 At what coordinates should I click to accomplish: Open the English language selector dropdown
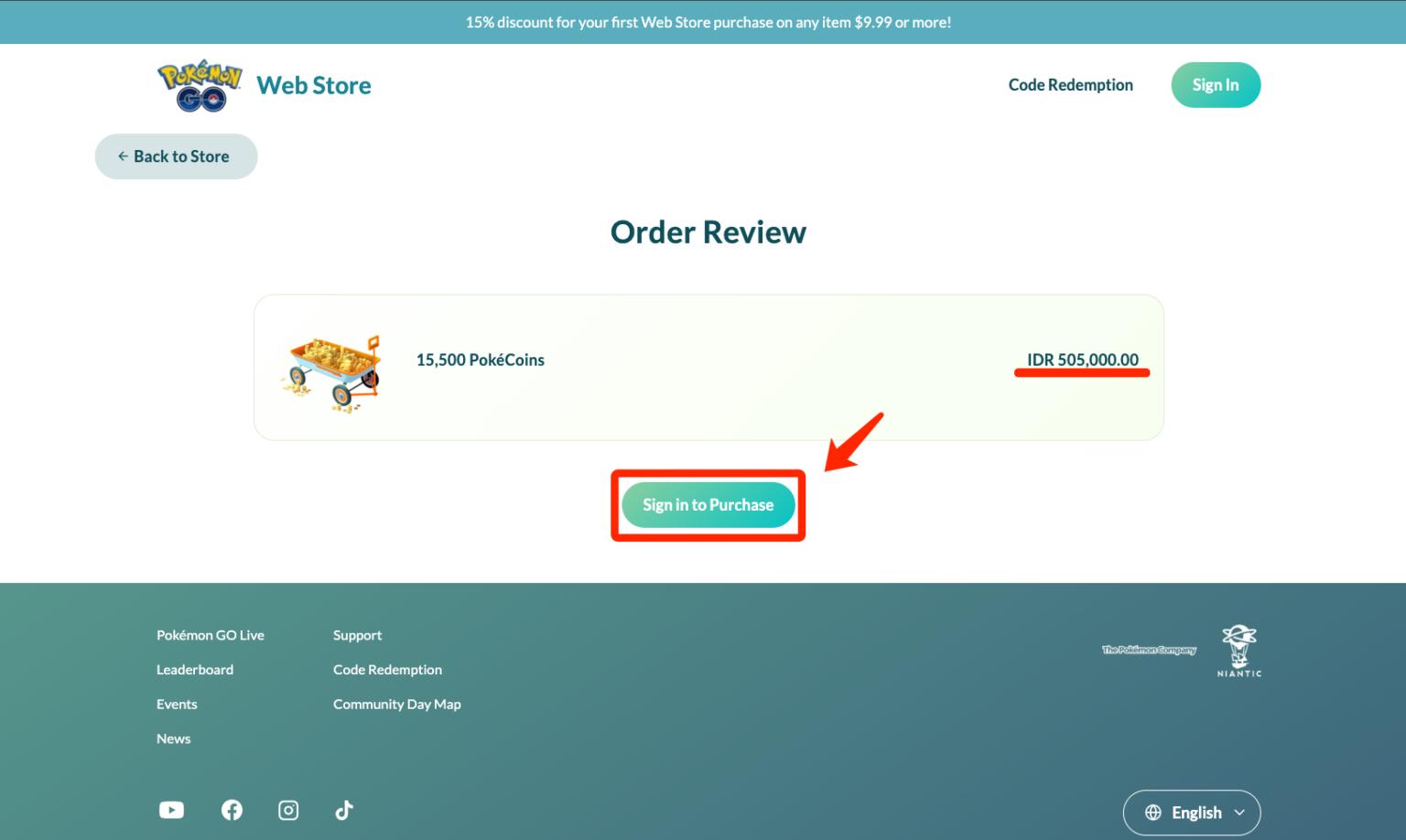pos(1192,813)
